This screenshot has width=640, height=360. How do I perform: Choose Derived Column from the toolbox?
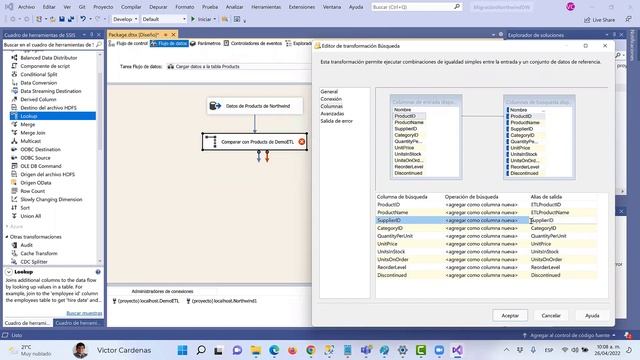[x=38, y=99]
